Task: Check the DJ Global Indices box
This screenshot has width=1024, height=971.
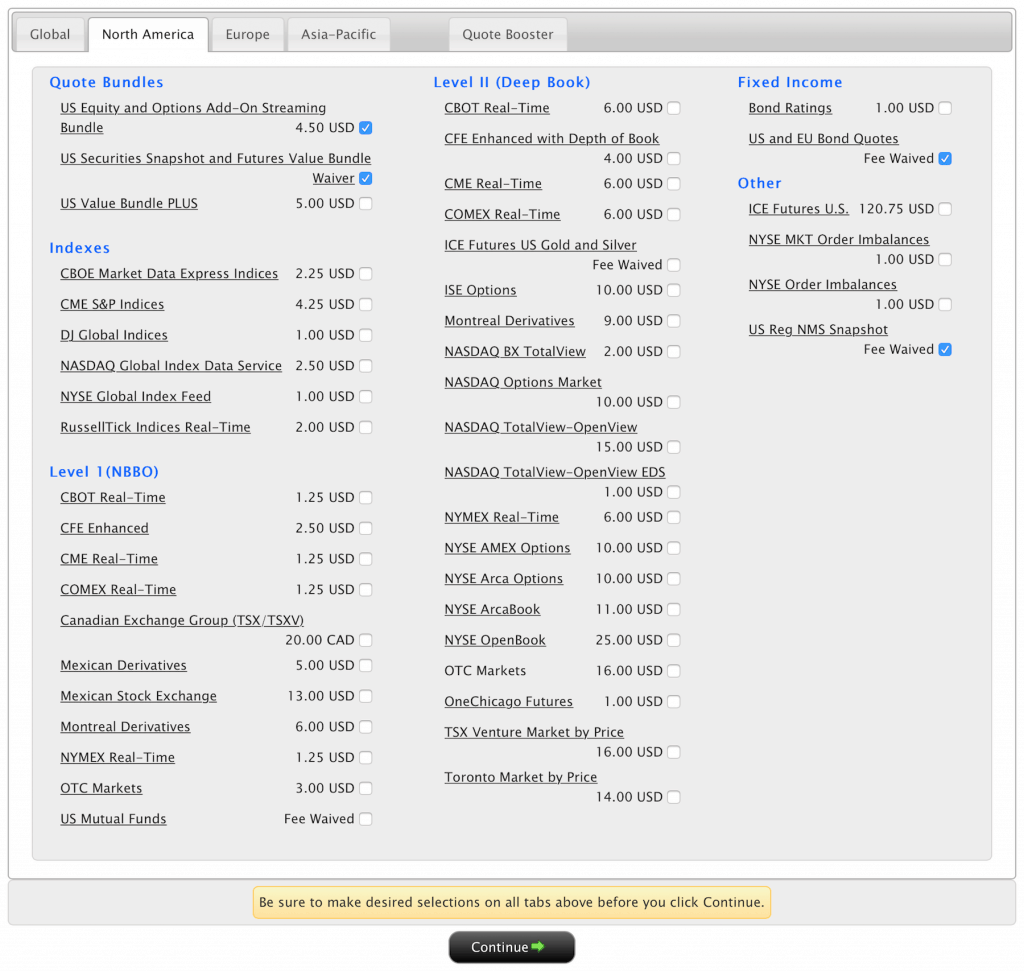Action: pos(366,335)
